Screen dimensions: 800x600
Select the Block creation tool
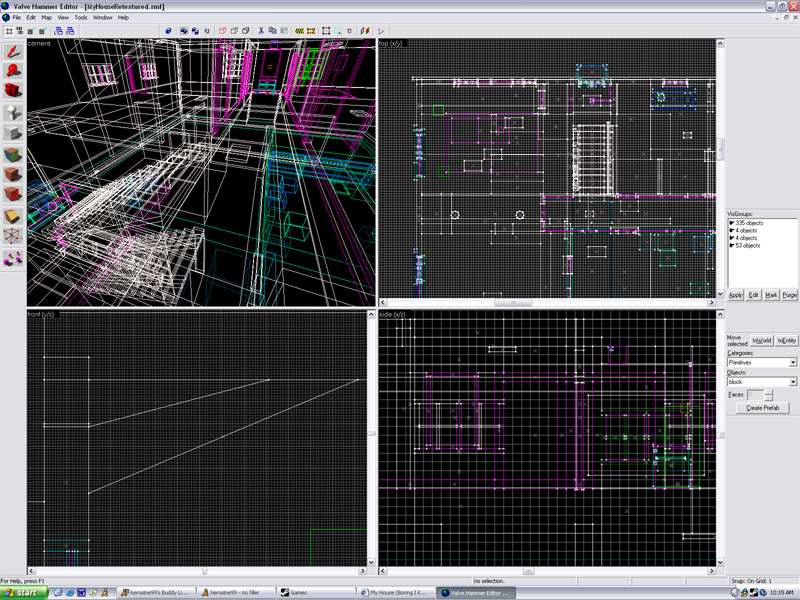tap(13, 134)
